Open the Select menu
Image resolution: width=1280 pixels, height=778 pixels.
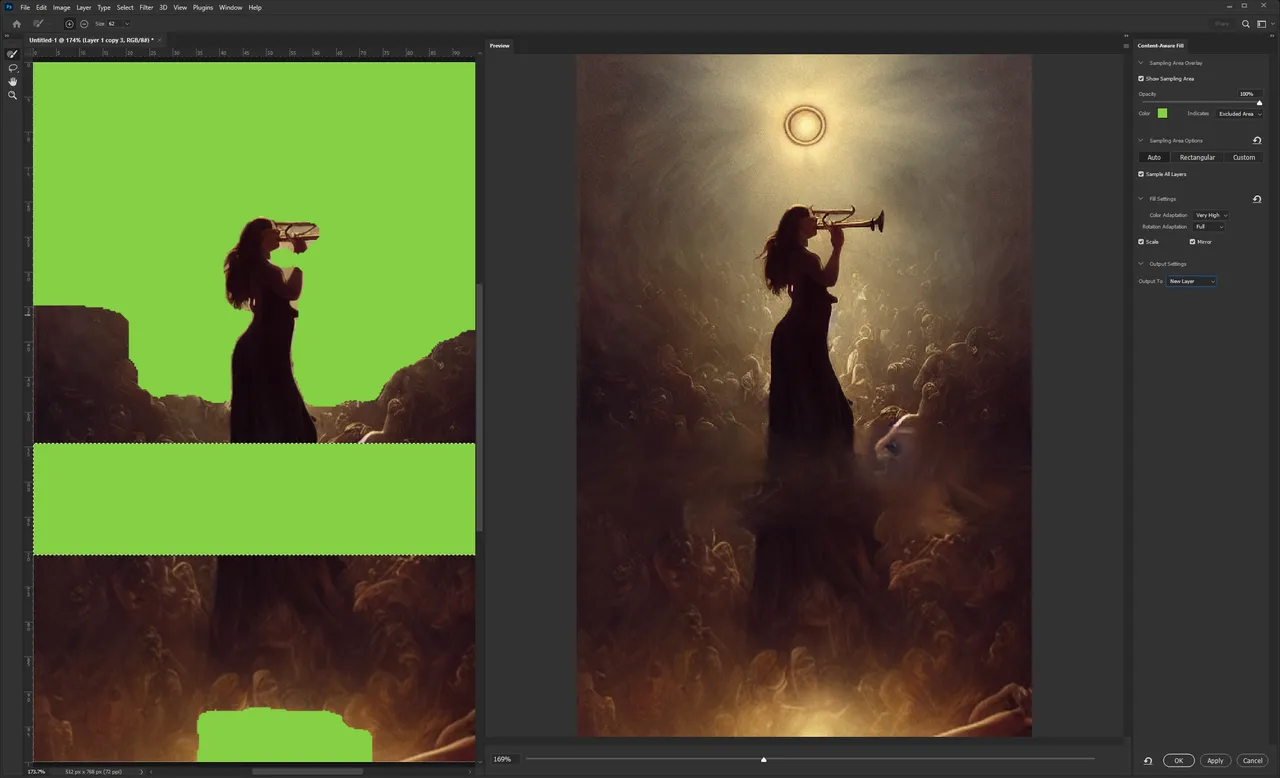coord(125,7)
